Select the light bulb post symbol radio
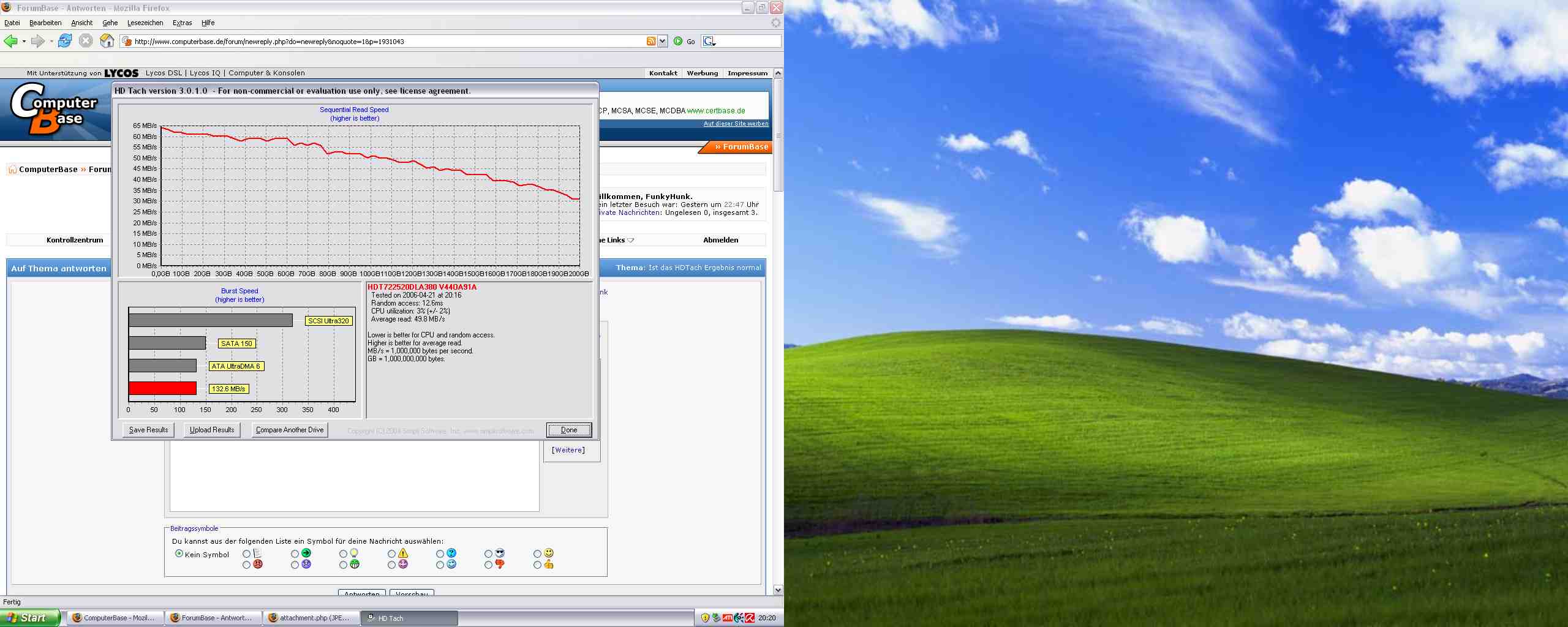Viewport: 1568px width, 627px height. click(x=343, y=554)
